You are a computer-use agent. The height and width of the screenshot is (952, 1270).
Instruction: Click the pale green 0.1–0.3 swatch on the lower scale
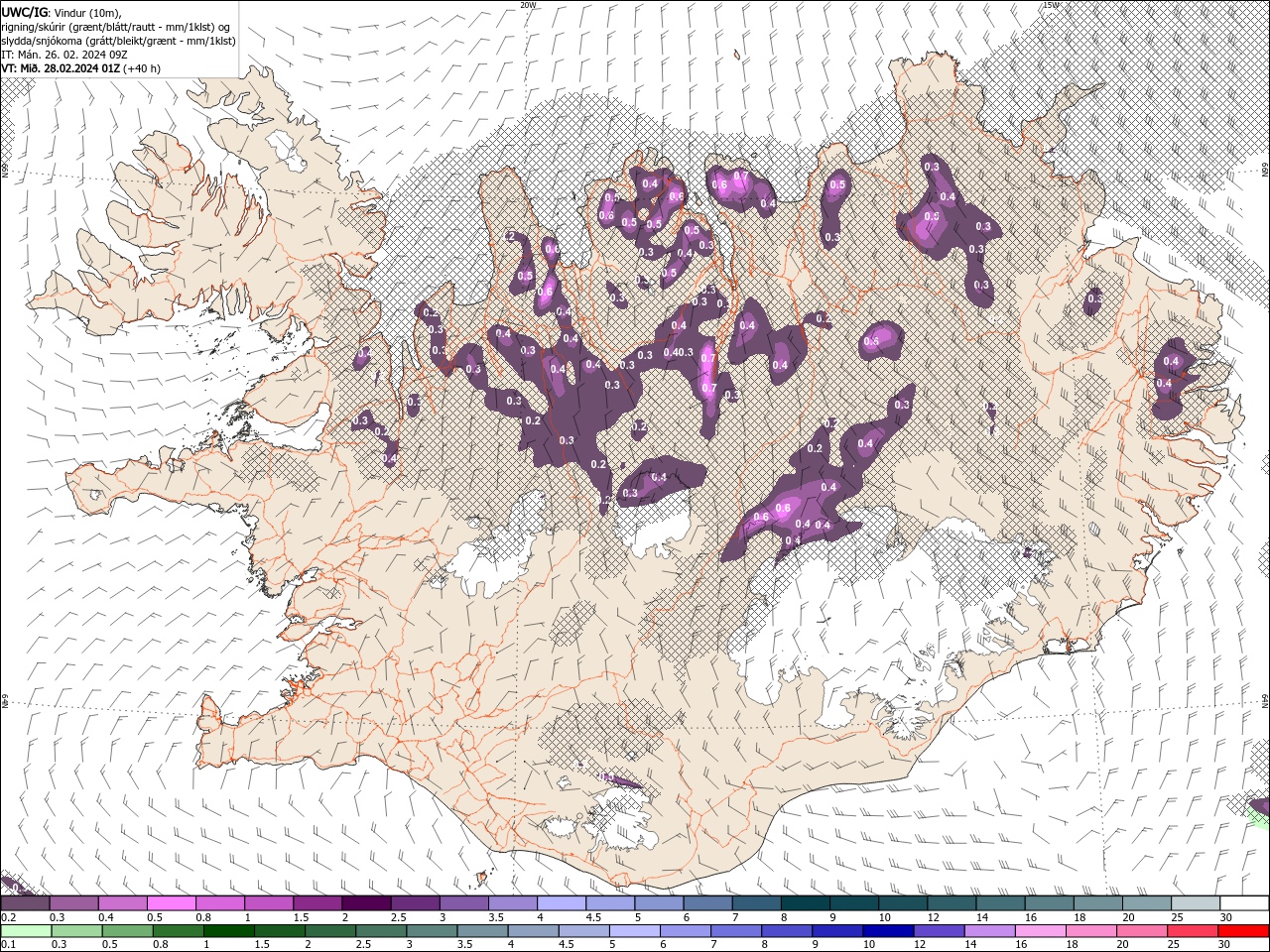28,931
